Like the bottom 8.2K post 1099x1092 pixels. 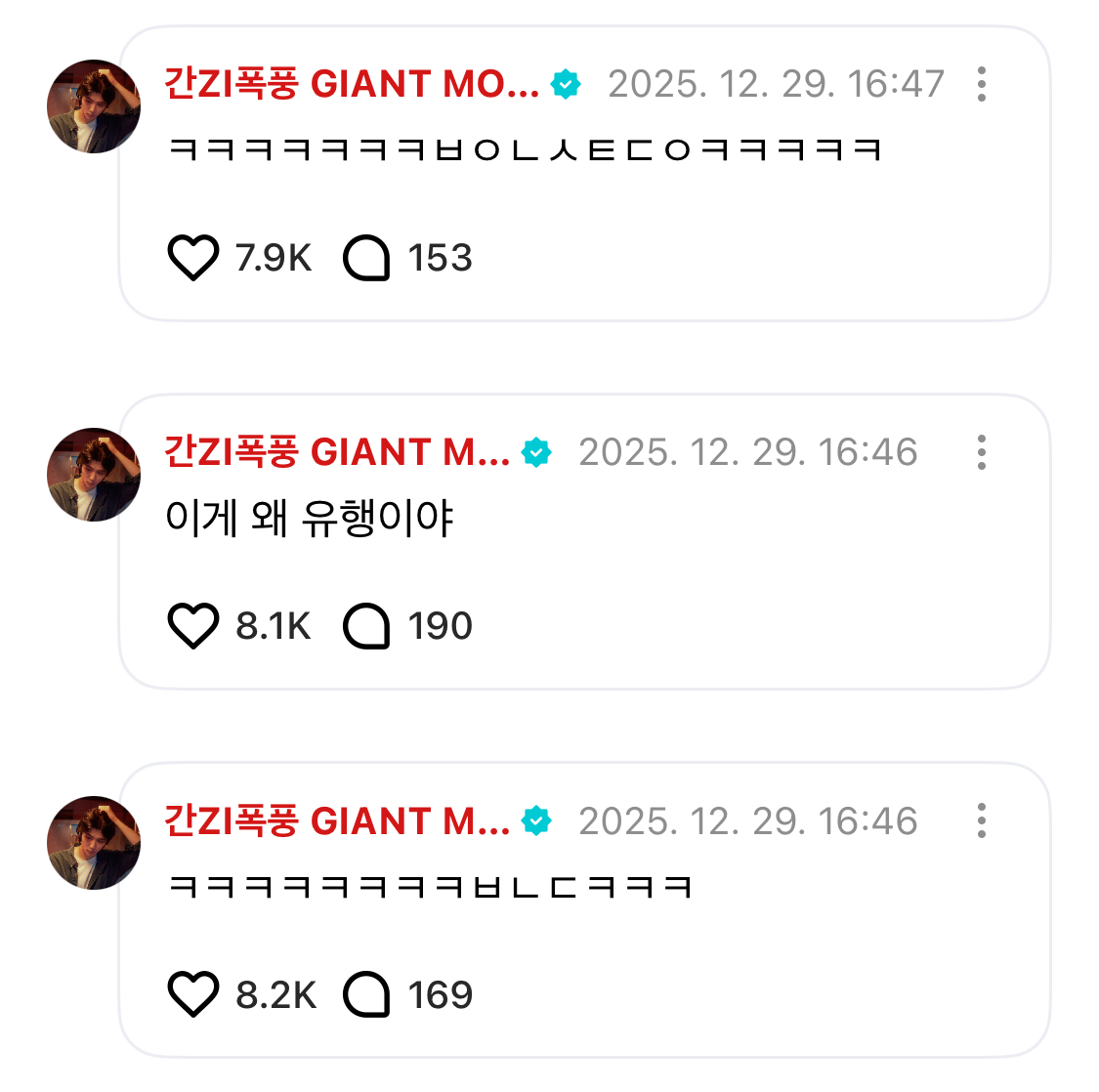(x=192, y=995)
